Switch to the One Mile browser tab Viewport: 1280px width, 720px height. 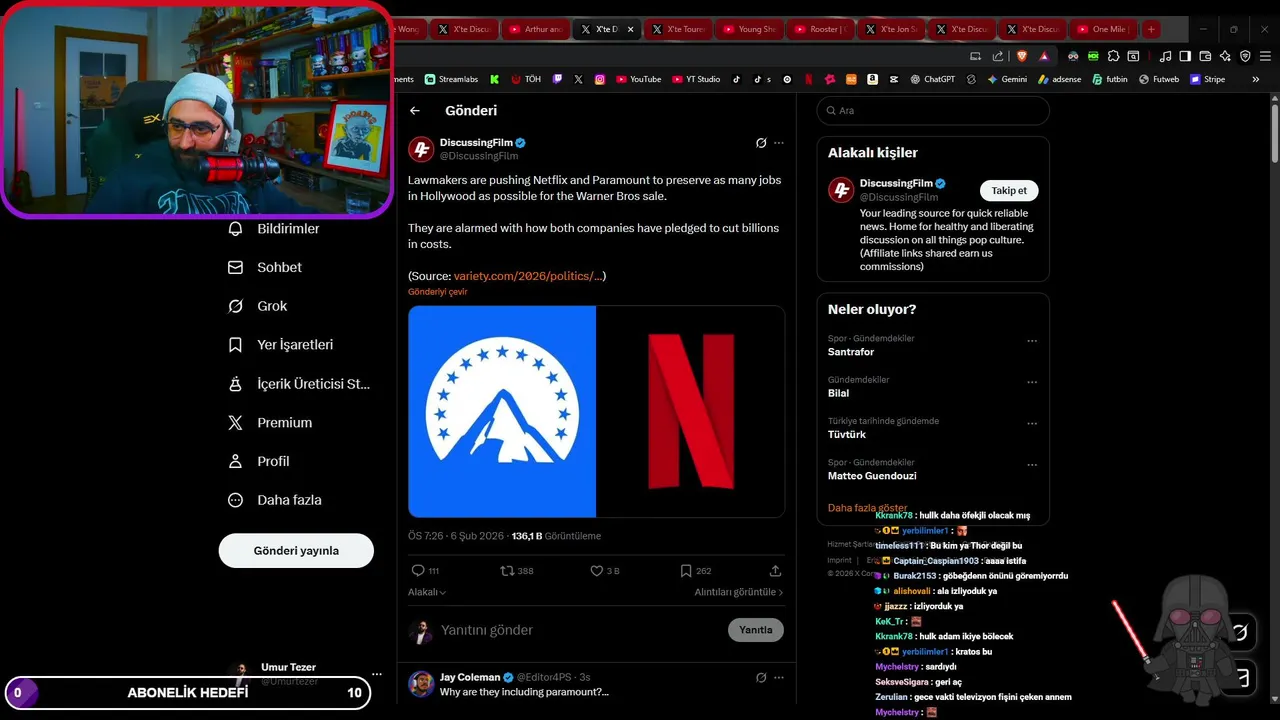1104,29
